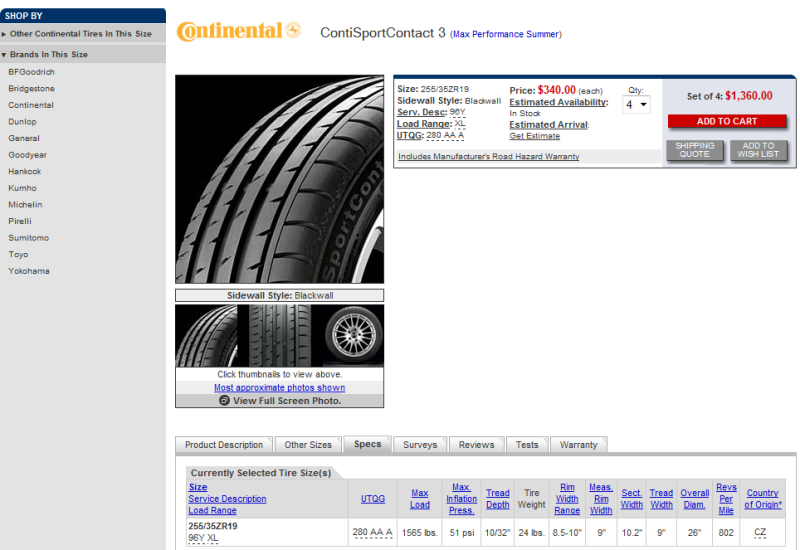
Task: Open the Tests tab
Action: [x=527, y=445]
